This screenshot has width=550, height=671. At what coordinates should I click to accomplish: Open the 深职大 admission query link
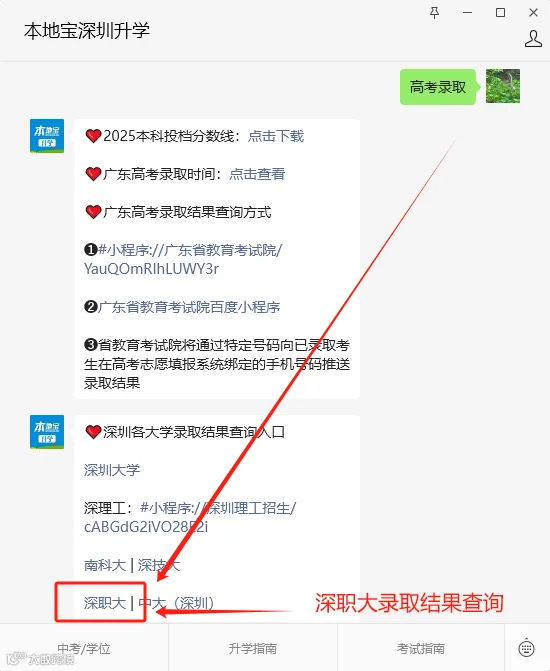105,603
